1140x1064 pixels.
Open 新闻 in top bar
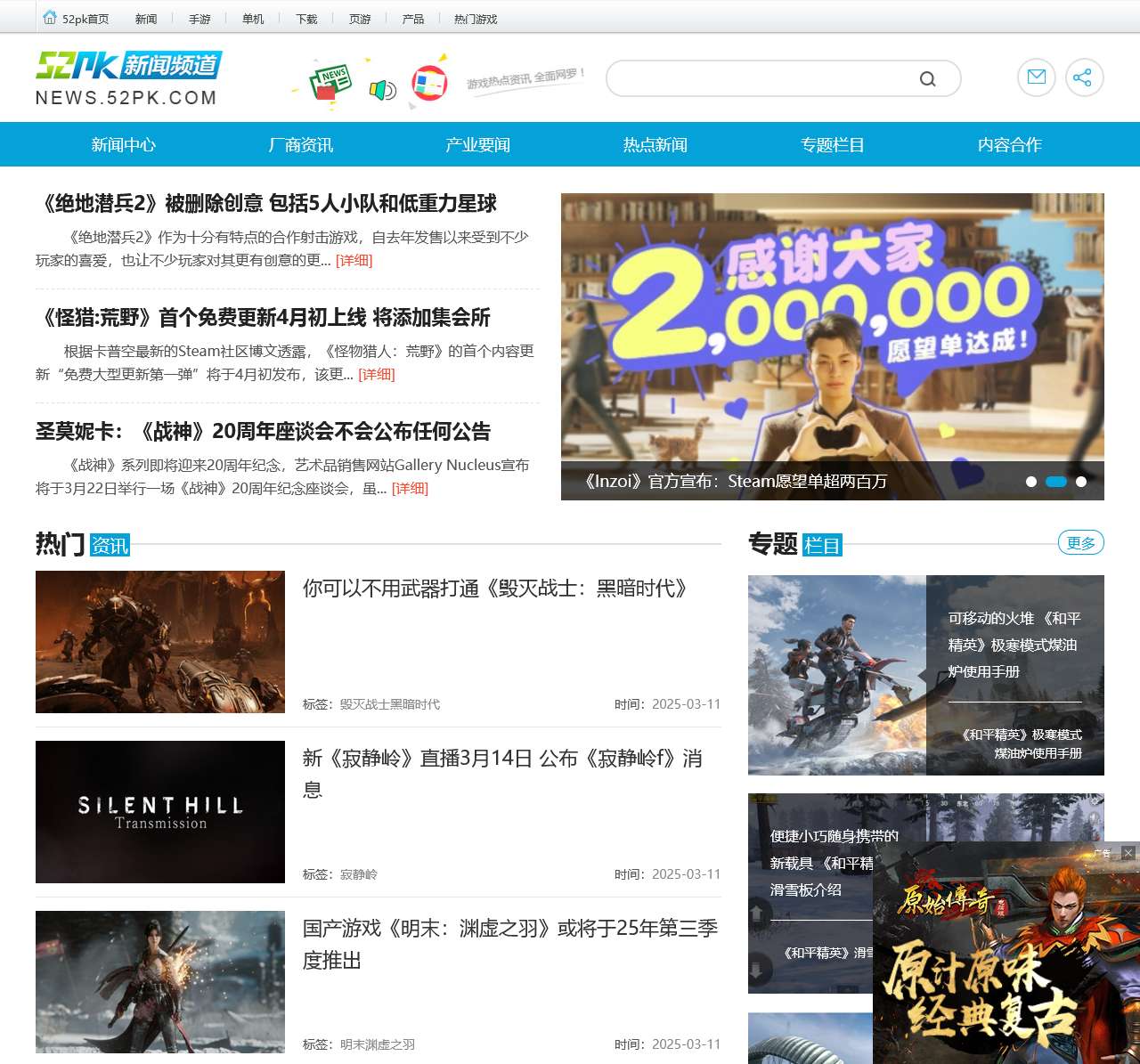pyautogui.click(x=146, y=19)
